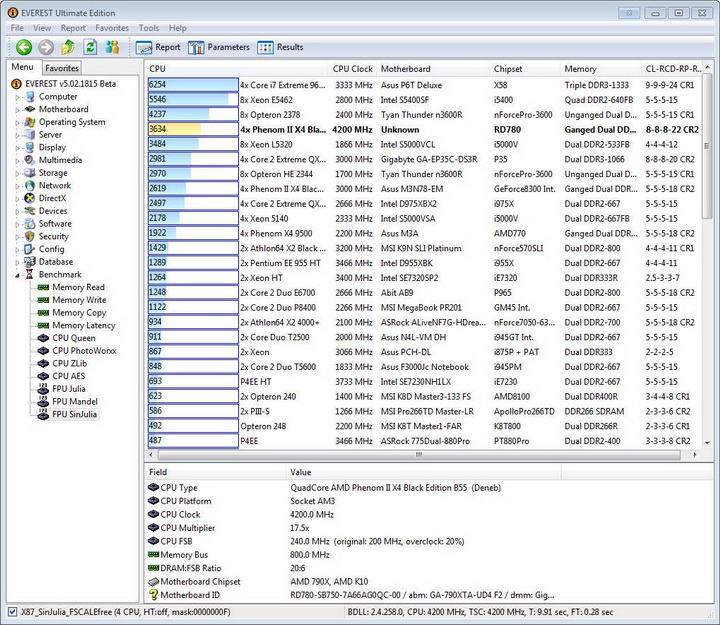The width and height of the screenshot is (720, 625).
Task: Select the Motherboard tree icon
Action: tap(30, 109)
